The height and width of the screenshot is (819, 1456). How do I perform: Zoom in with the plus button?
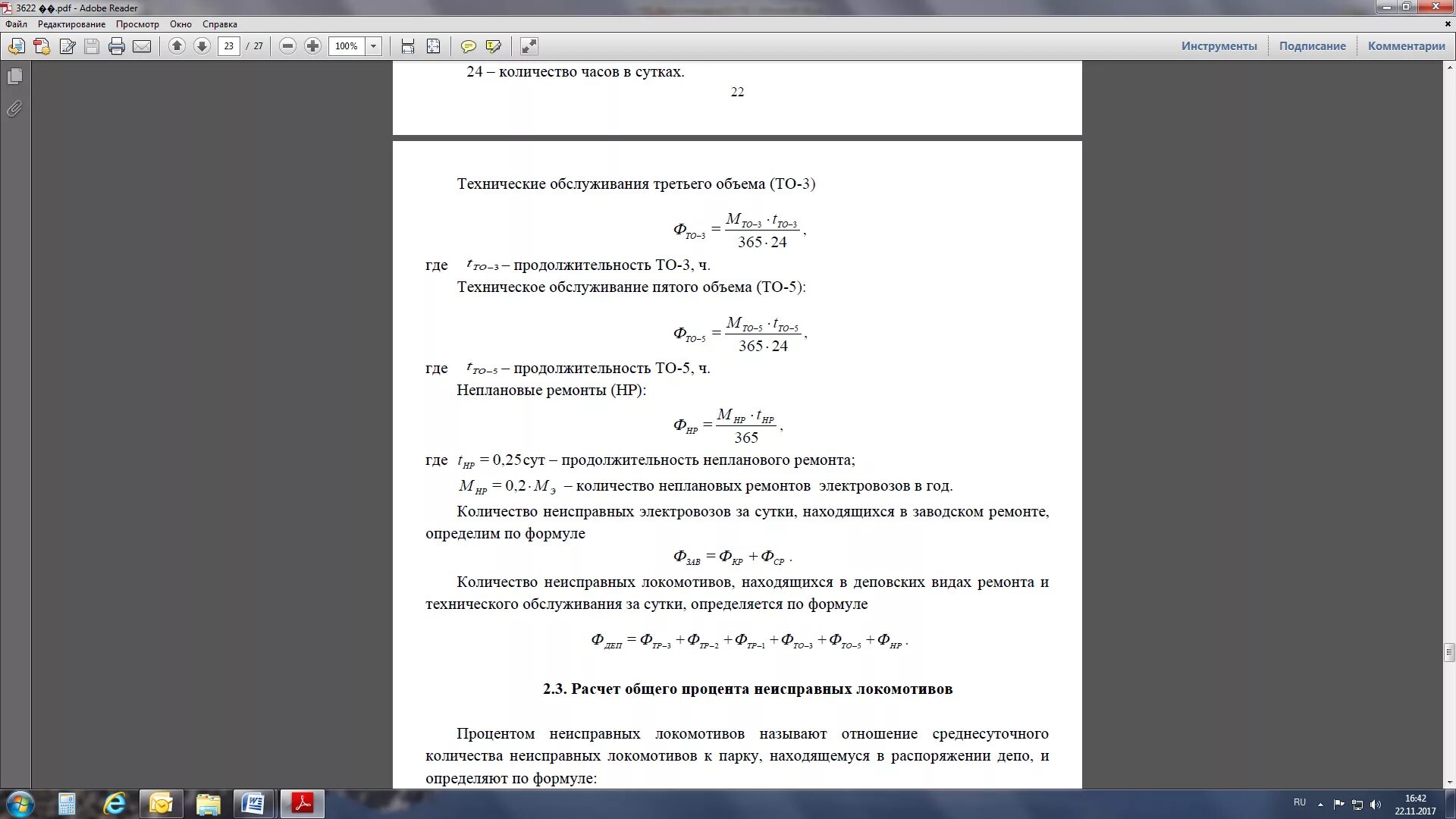click(x=312, y=46)
